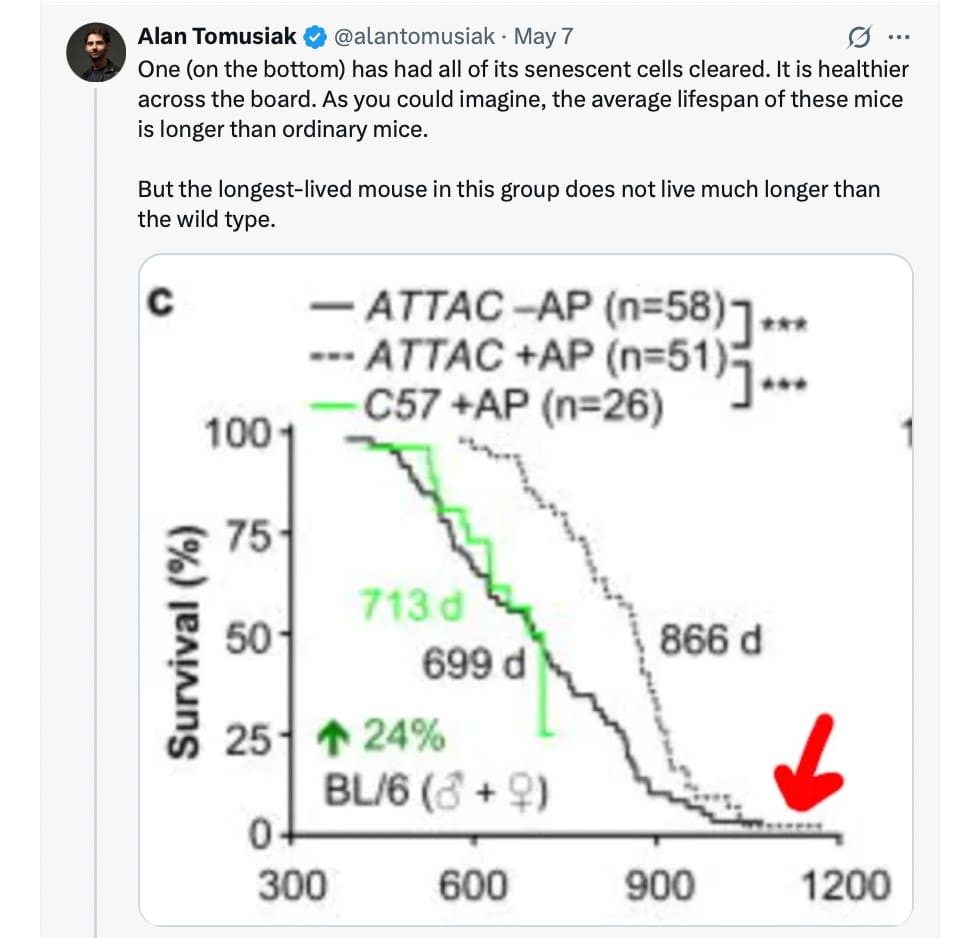
Task: Click the ATTAC +AP (n=51) legend entry
Action: click(518, 355)
